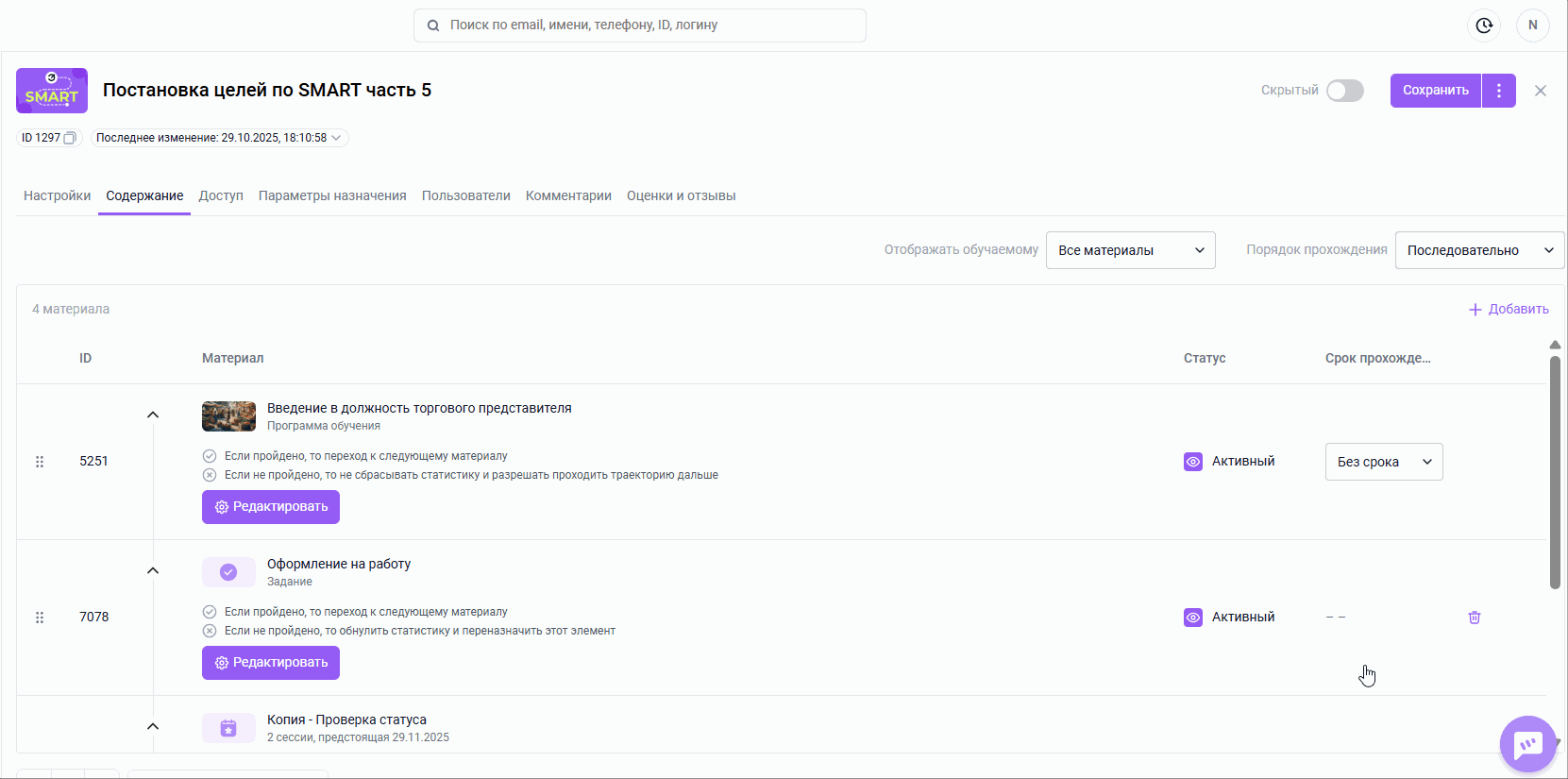Close the course editor panel

[x=1541, y=91]
